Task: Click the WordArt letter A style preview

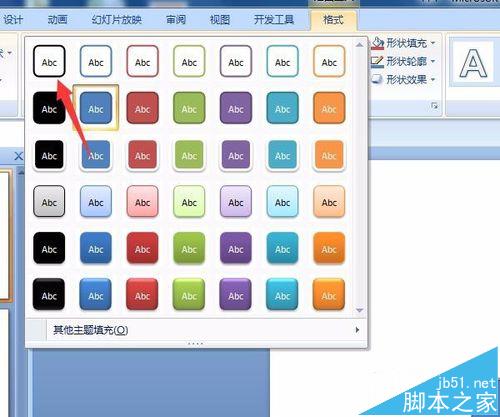Action: tap(473, 62)
